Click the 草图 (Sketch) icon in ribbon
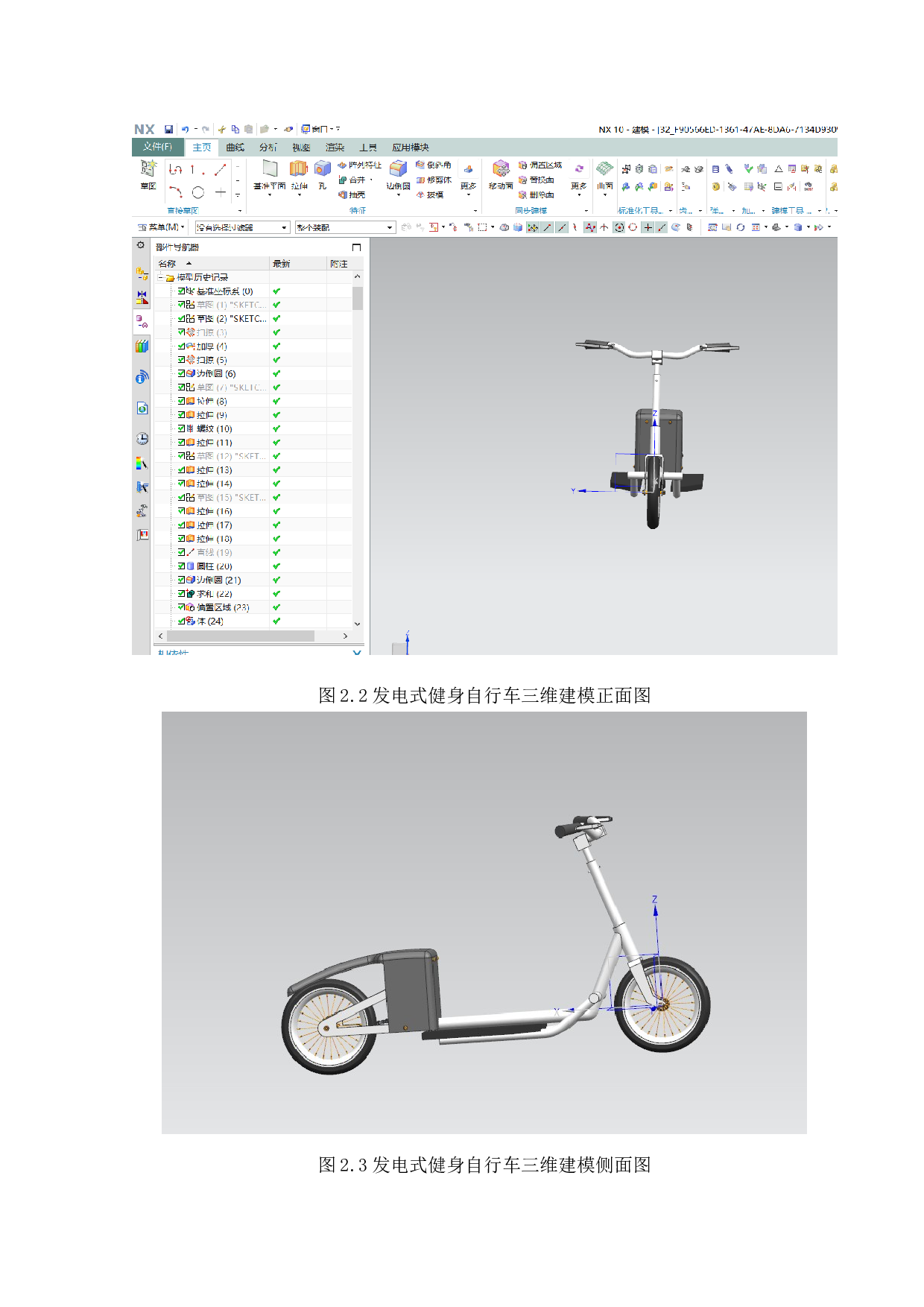Viewport: 924px width, 1307px height. pyautogui.click(x=148, y=171)
